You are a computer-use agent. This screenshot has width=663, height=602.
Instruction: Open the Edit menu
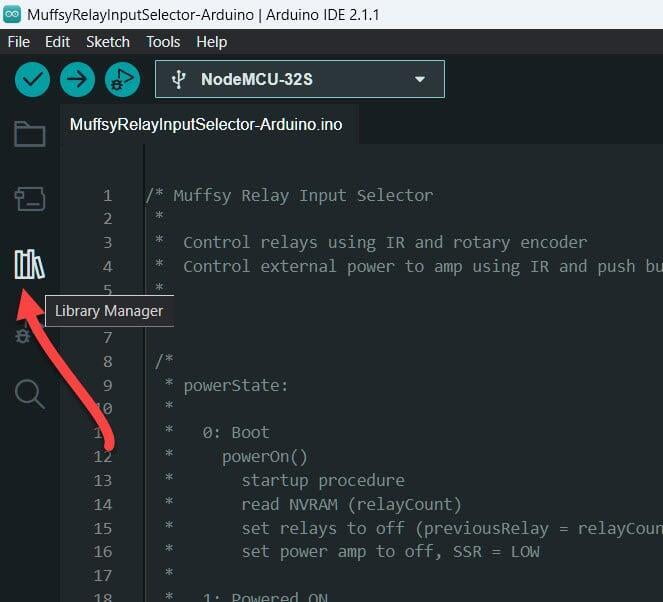coord(58,42)
